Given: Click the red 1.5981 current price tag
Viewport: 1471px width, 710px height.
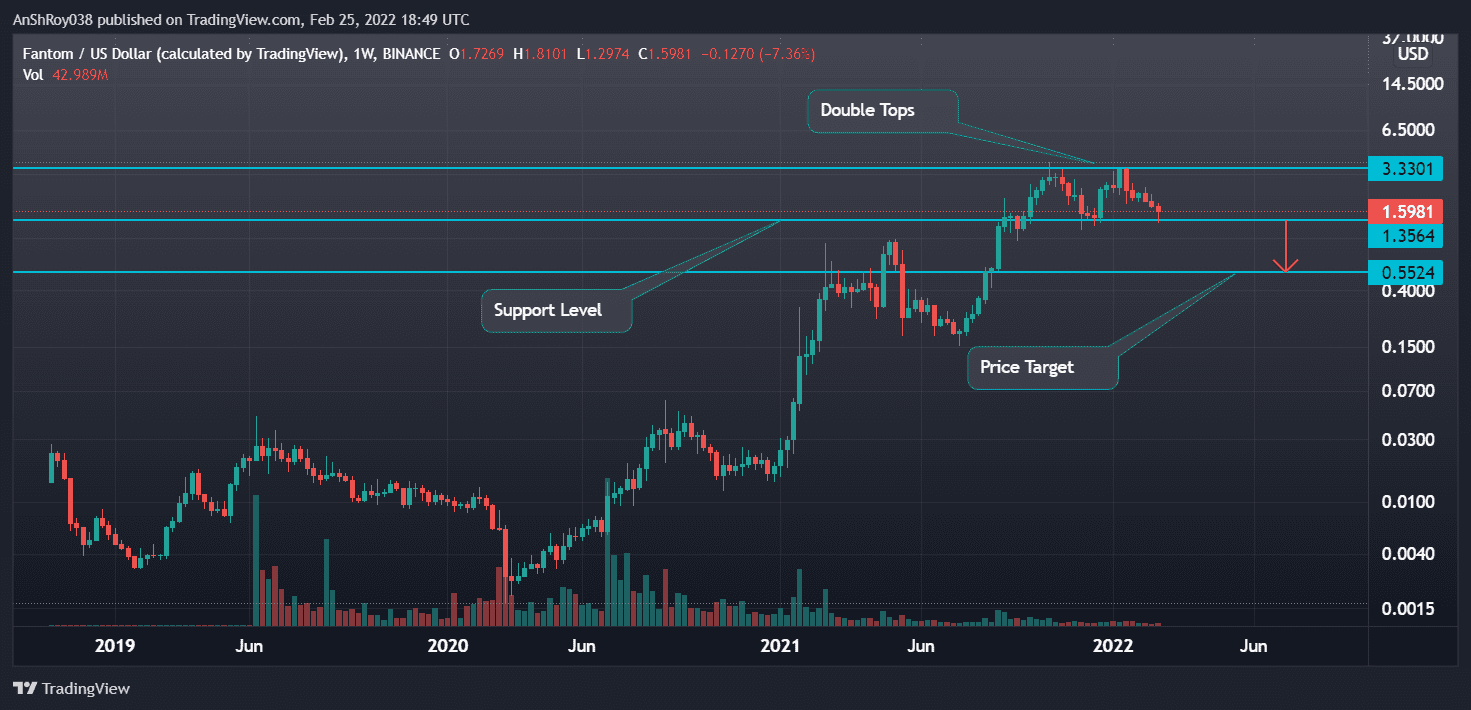Looking at the screenshot, I should 1404,211.
